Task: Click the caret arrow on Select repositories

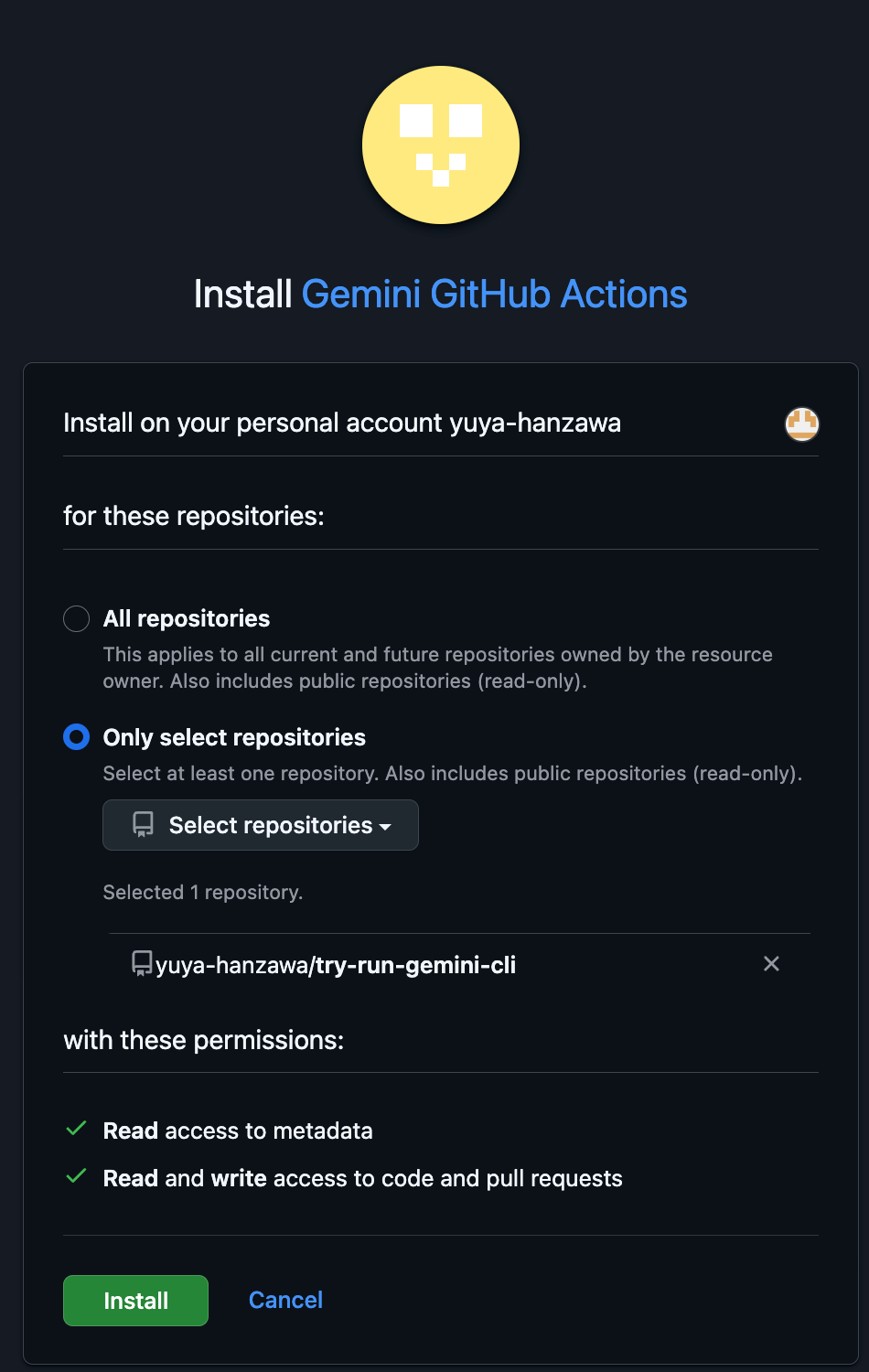Action: tap(385, 827)
